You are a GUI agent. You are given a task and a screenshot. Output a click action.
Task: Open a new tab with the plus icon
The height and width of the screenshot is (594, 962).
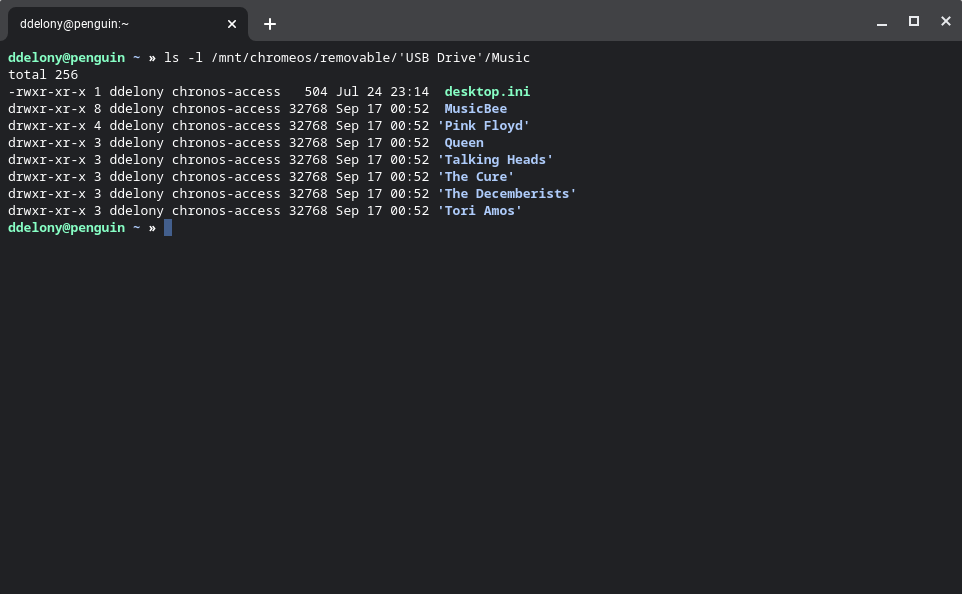270,24
